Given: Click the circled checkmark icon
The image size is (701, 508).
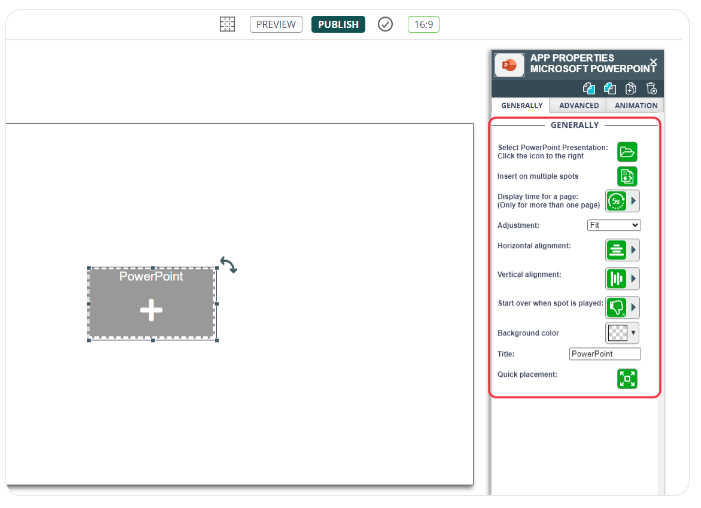Looking at the screenshot, I should [385, 24].
